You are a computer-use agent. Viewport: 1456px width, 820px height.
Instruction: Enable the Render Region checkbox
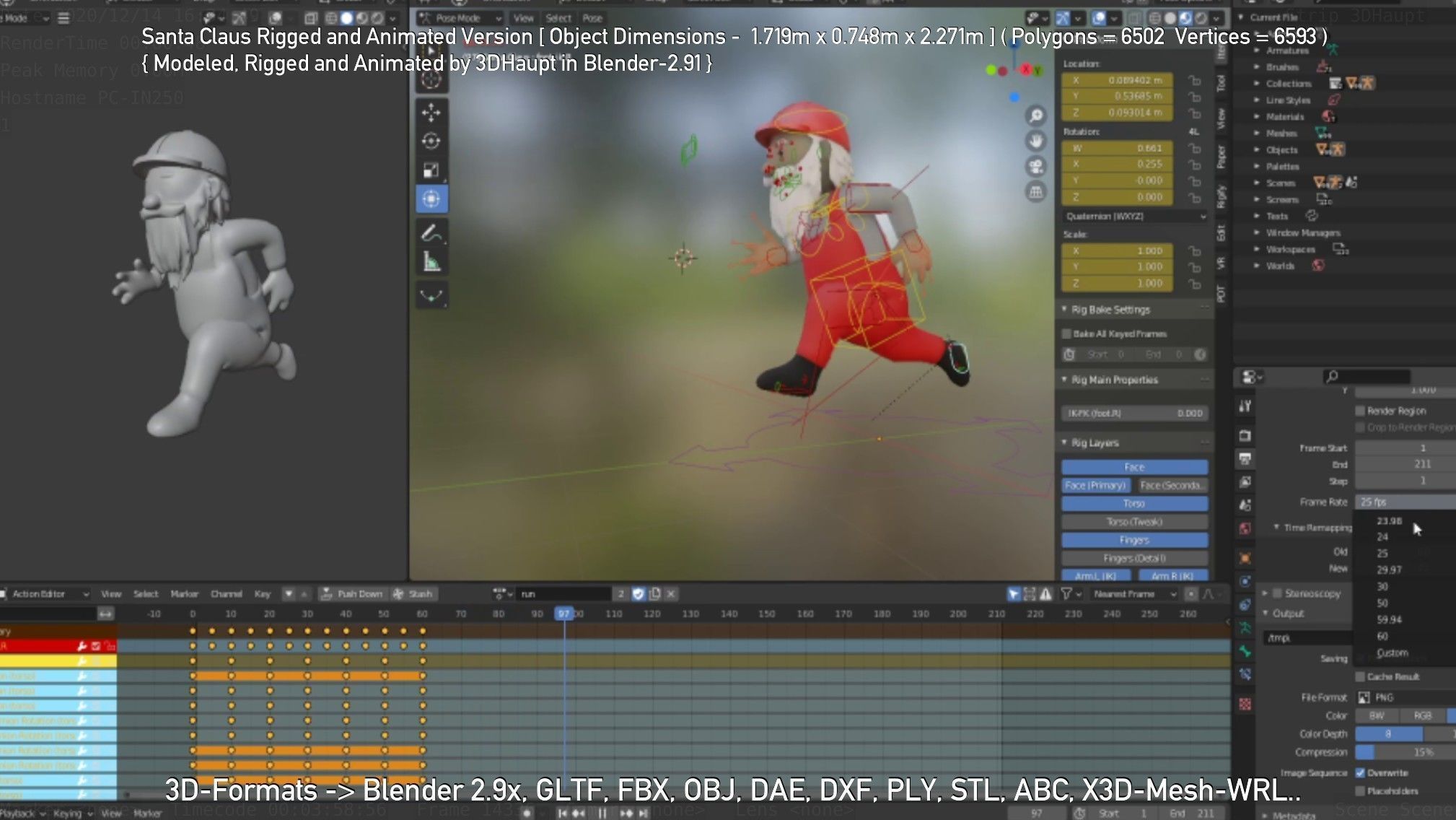click(1360, 411)
